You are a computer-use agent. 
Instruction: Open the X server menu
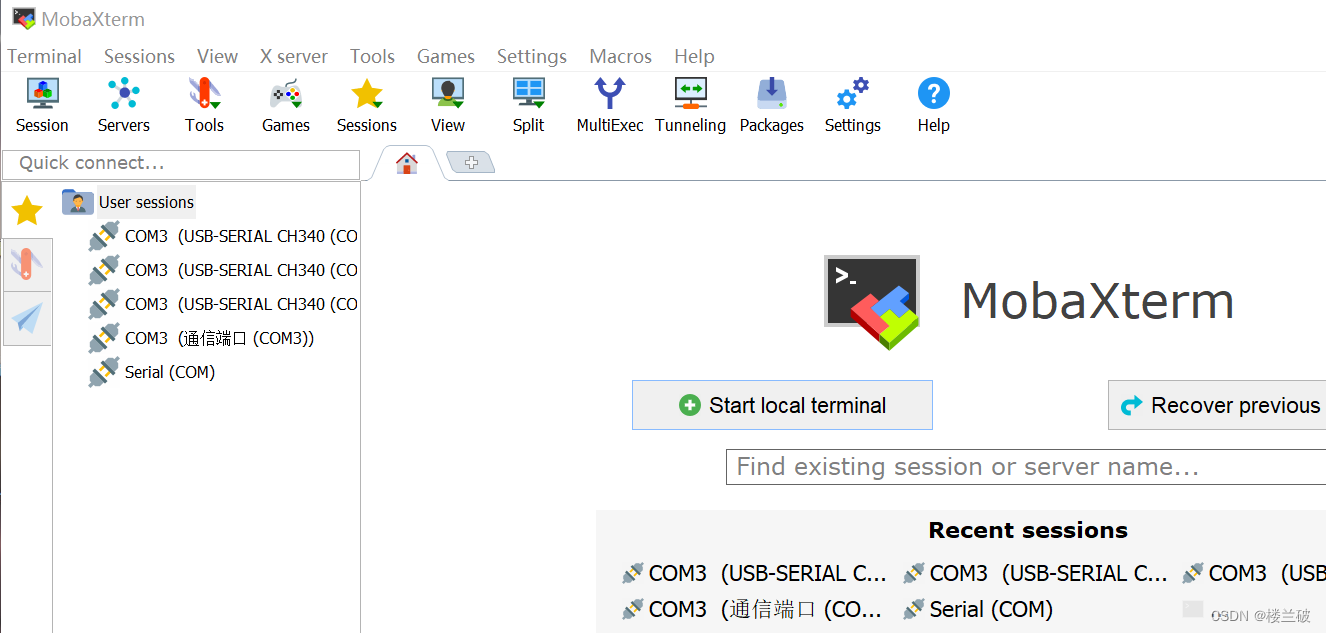[294, 56]
